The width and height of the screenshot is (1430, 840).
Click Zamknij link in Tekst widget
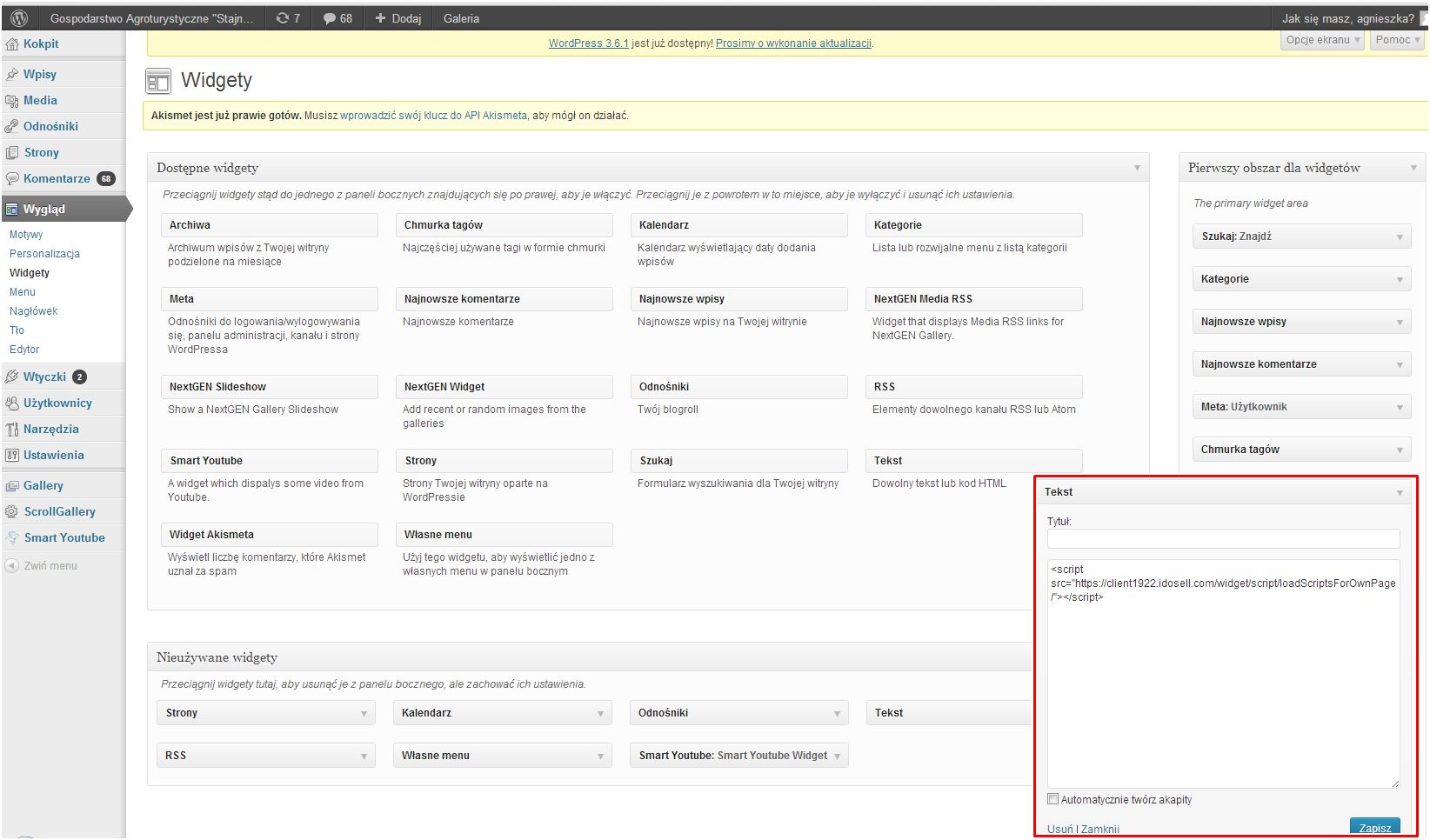pos(1100,830)
